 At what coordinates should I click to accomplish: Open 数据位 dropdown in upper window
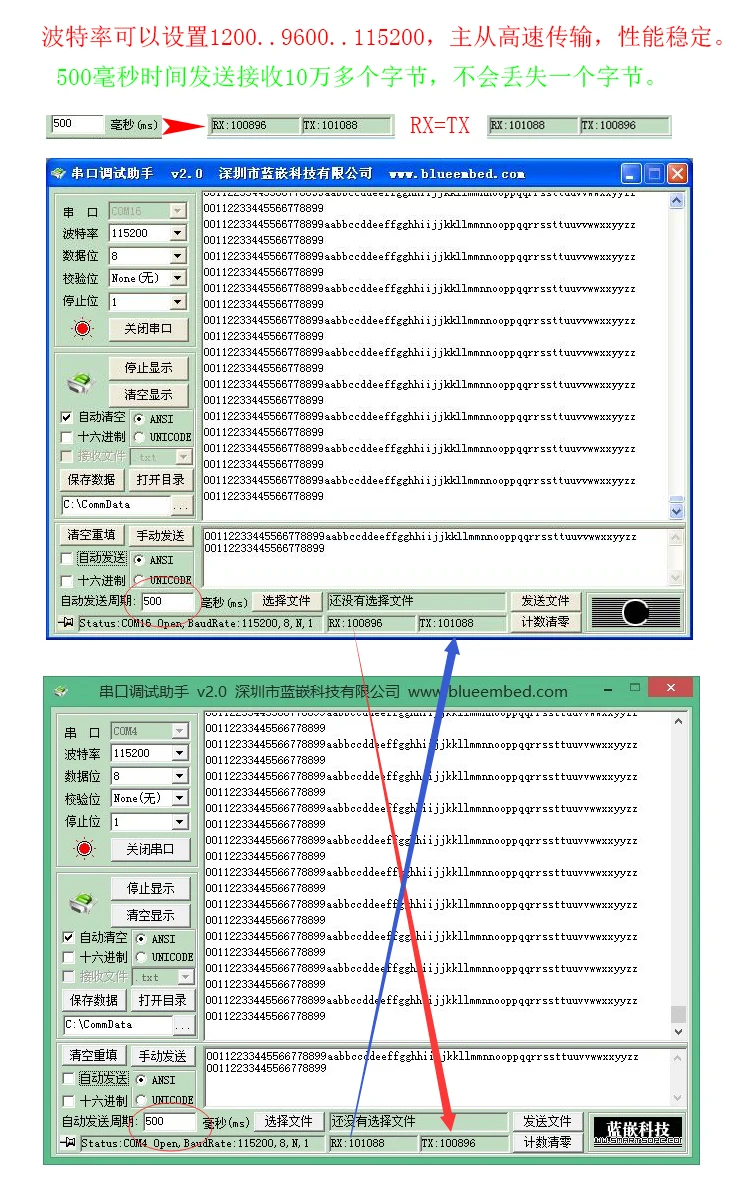(x=178, y=256)
